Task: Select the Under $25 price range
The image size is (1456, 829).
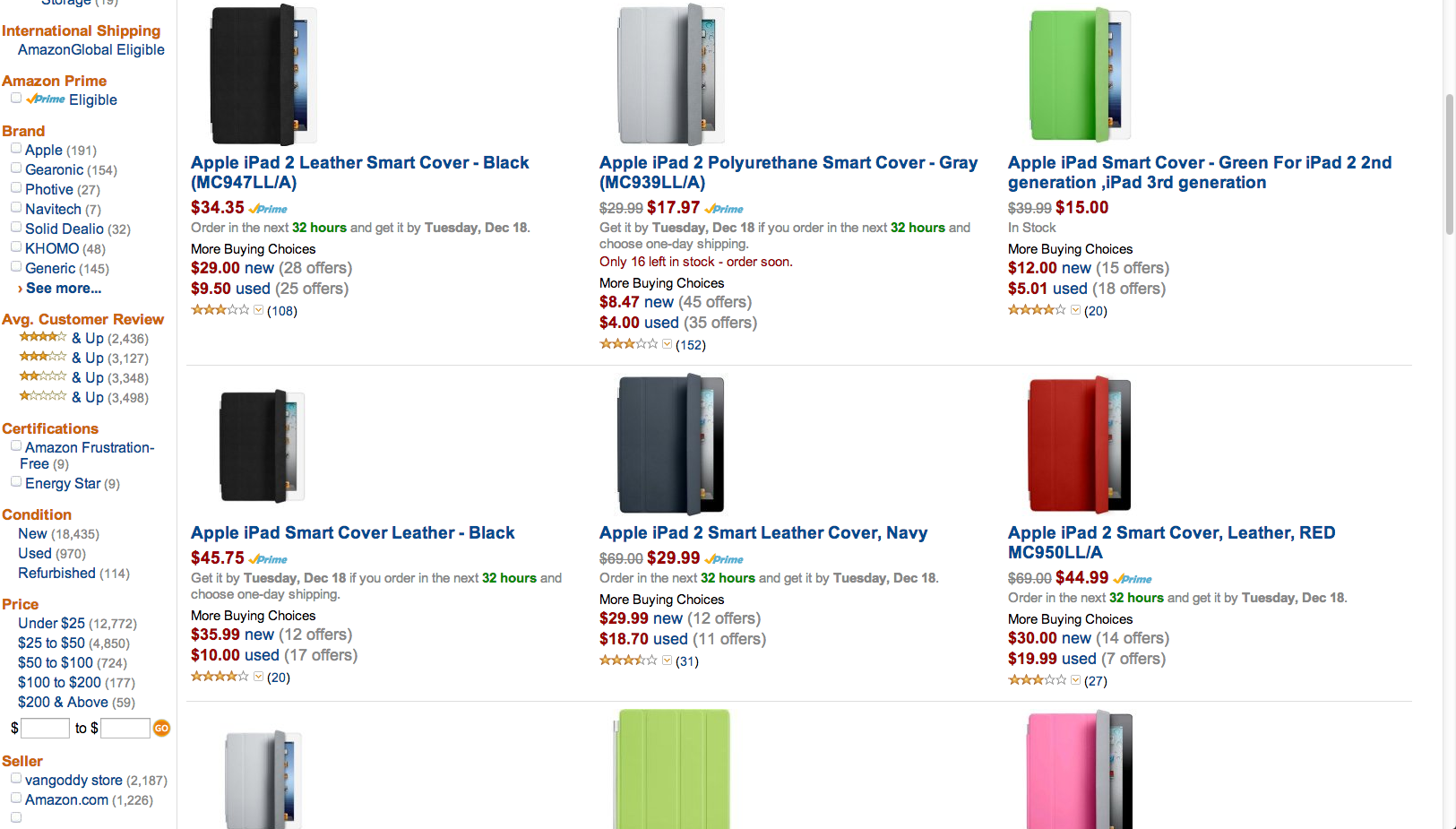Action: click(51, 624)
